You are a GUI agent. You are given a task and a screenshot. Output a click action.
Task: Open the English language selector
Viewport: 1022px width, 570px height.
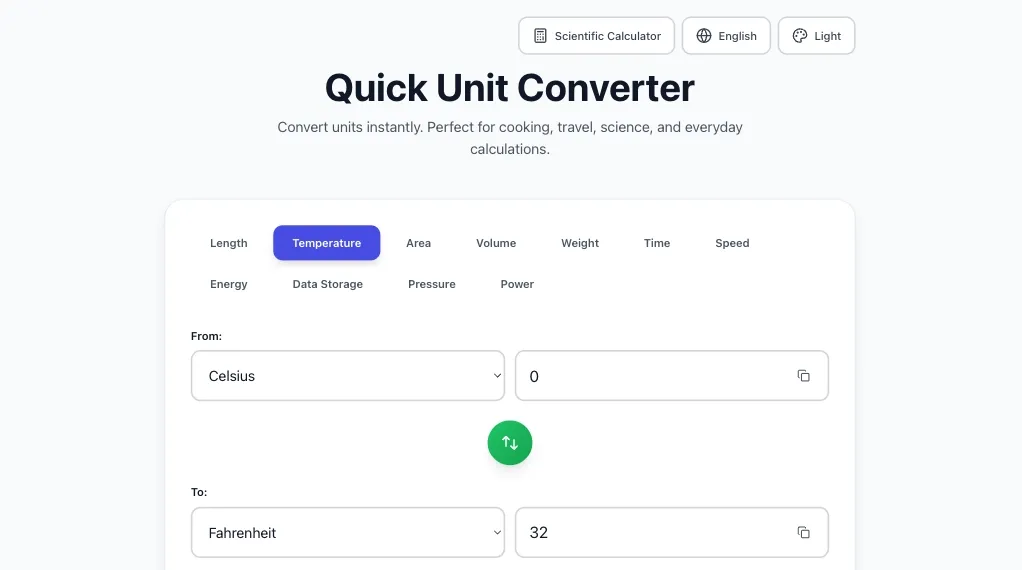click(726, 36)
